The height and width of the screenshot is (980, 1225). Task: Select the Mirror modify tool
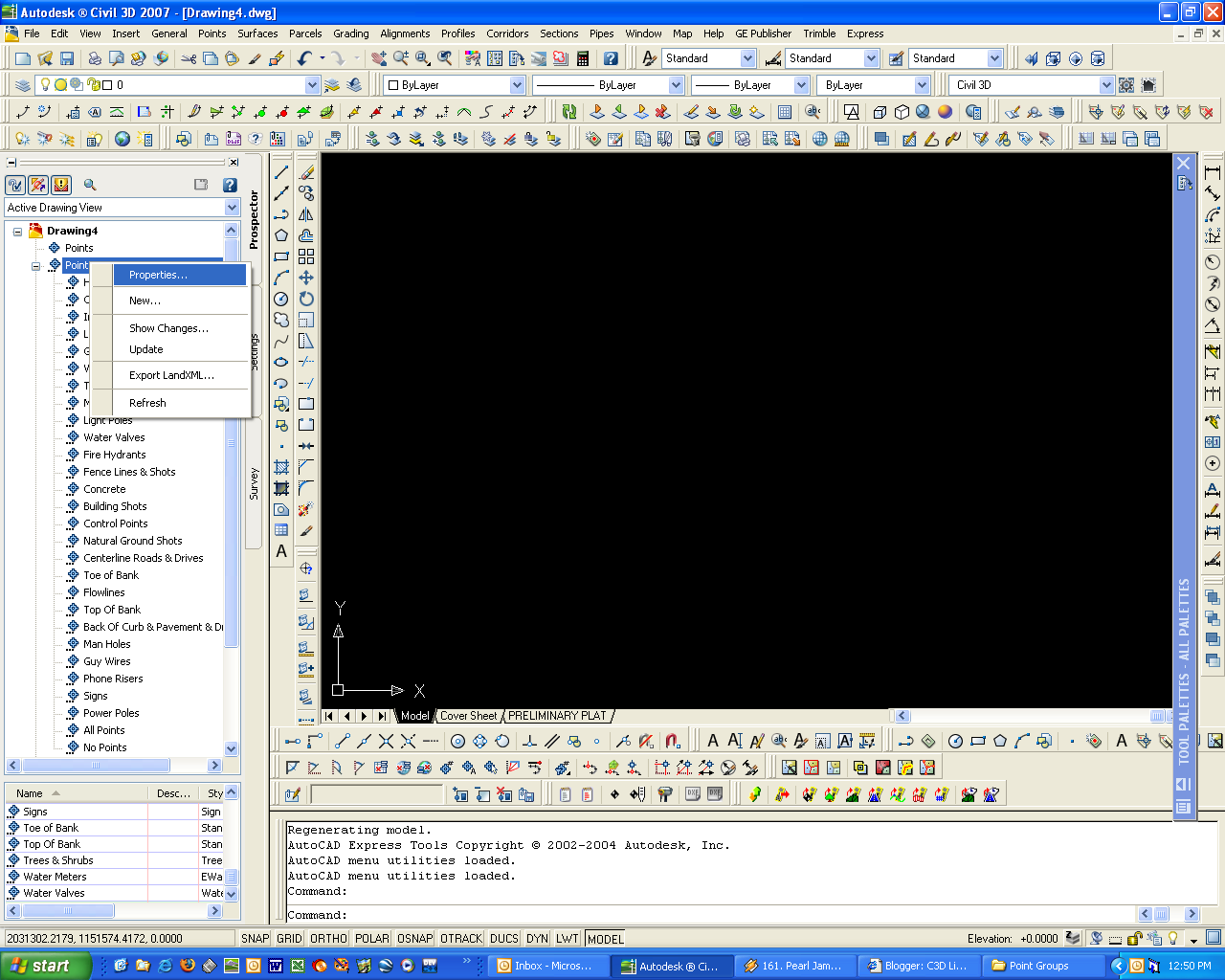[306, 214]
